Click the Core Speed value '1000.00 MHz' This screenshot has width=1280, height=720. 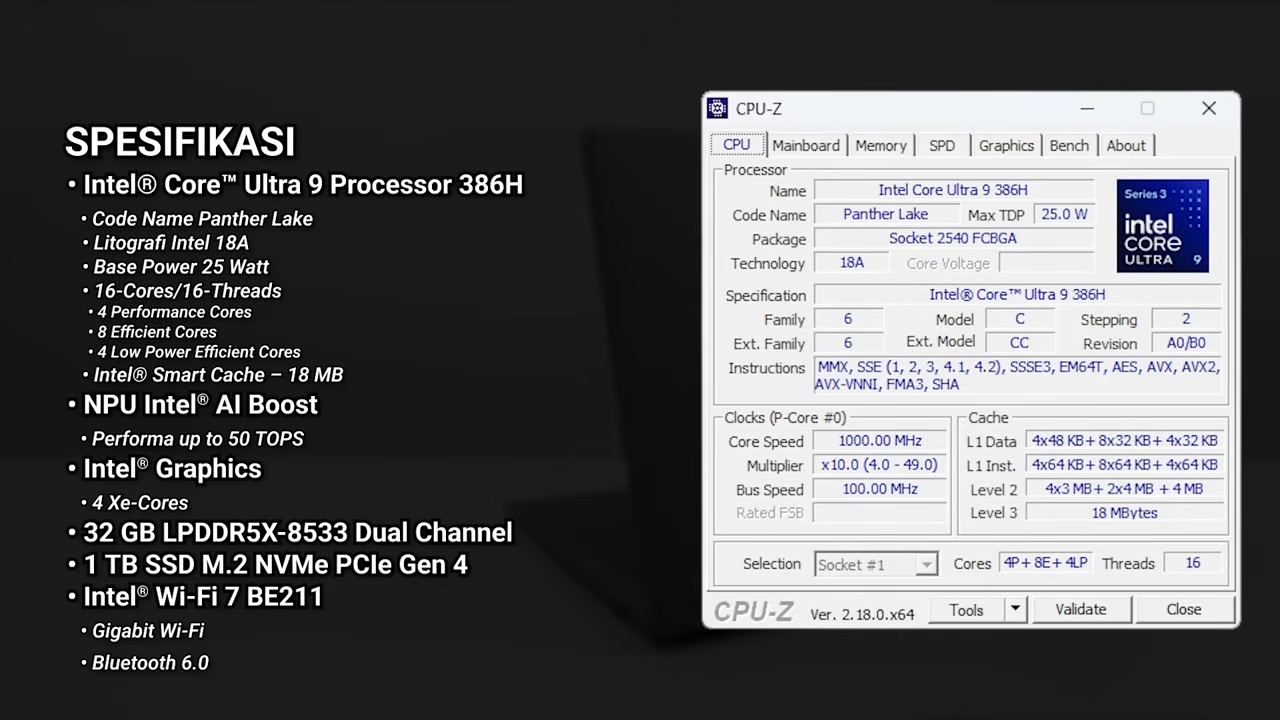(x=880, y=441)
